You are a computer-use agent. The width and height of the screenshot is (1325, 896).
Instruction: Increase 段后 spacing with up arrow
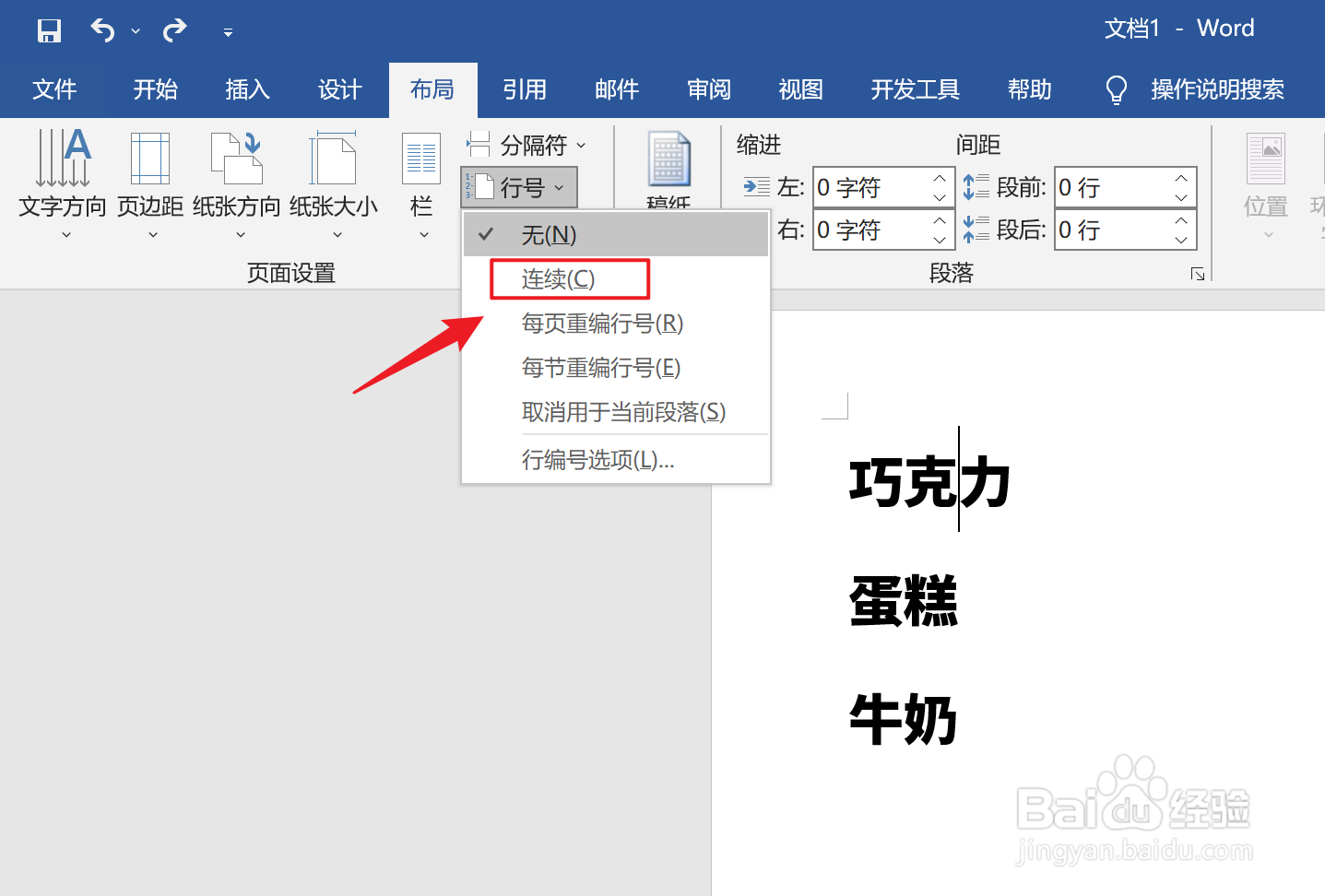tap(1181, 220)
